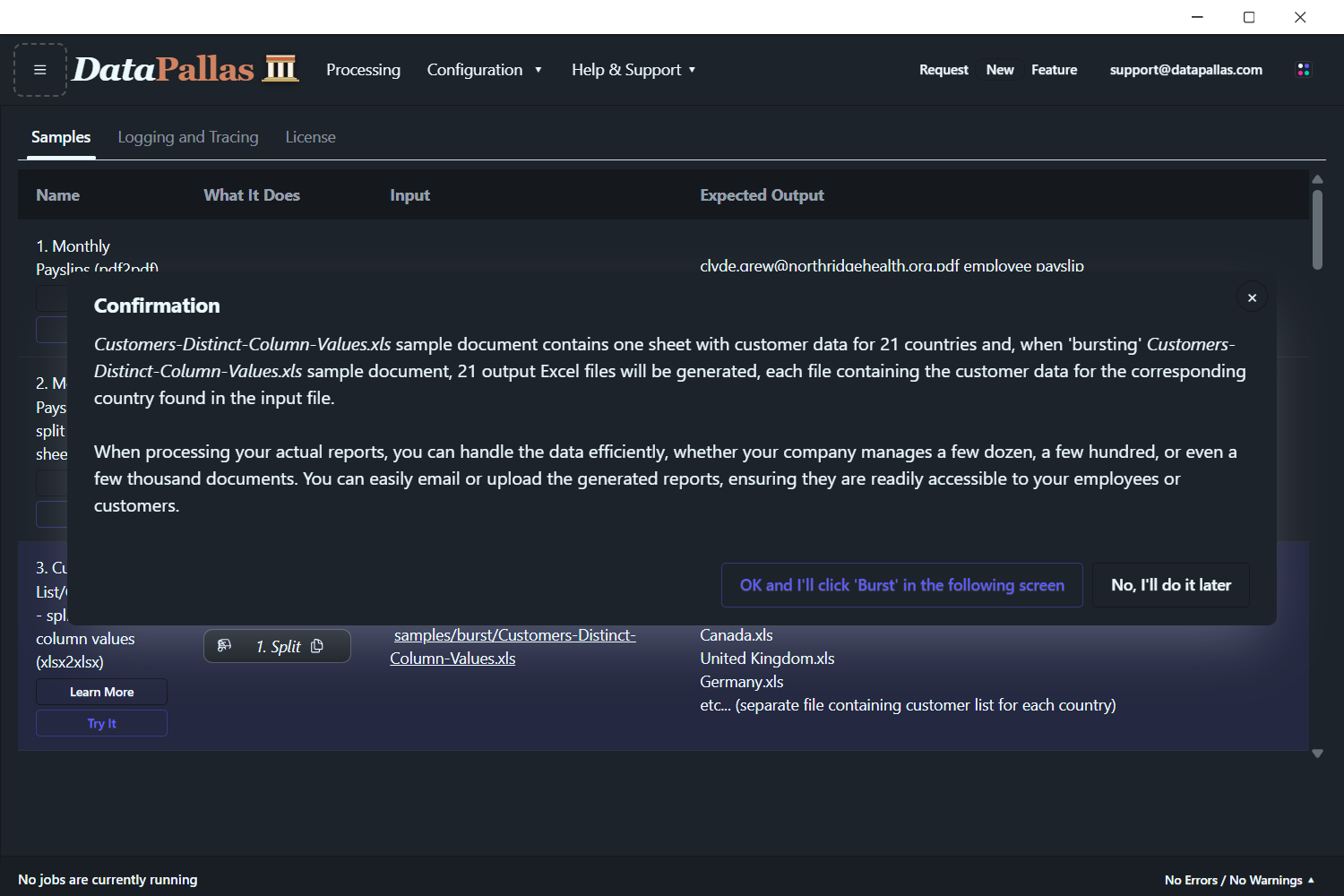The image size is (1344, 896).
Task: Click the support@datapallas.com email link
Action: point(1186,70)
